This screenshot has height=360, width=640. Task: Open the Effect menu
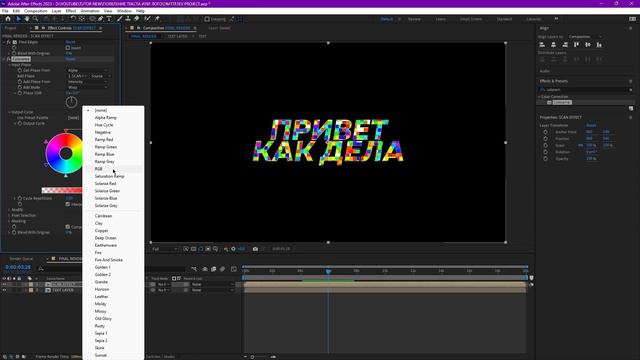coord(71,11)
